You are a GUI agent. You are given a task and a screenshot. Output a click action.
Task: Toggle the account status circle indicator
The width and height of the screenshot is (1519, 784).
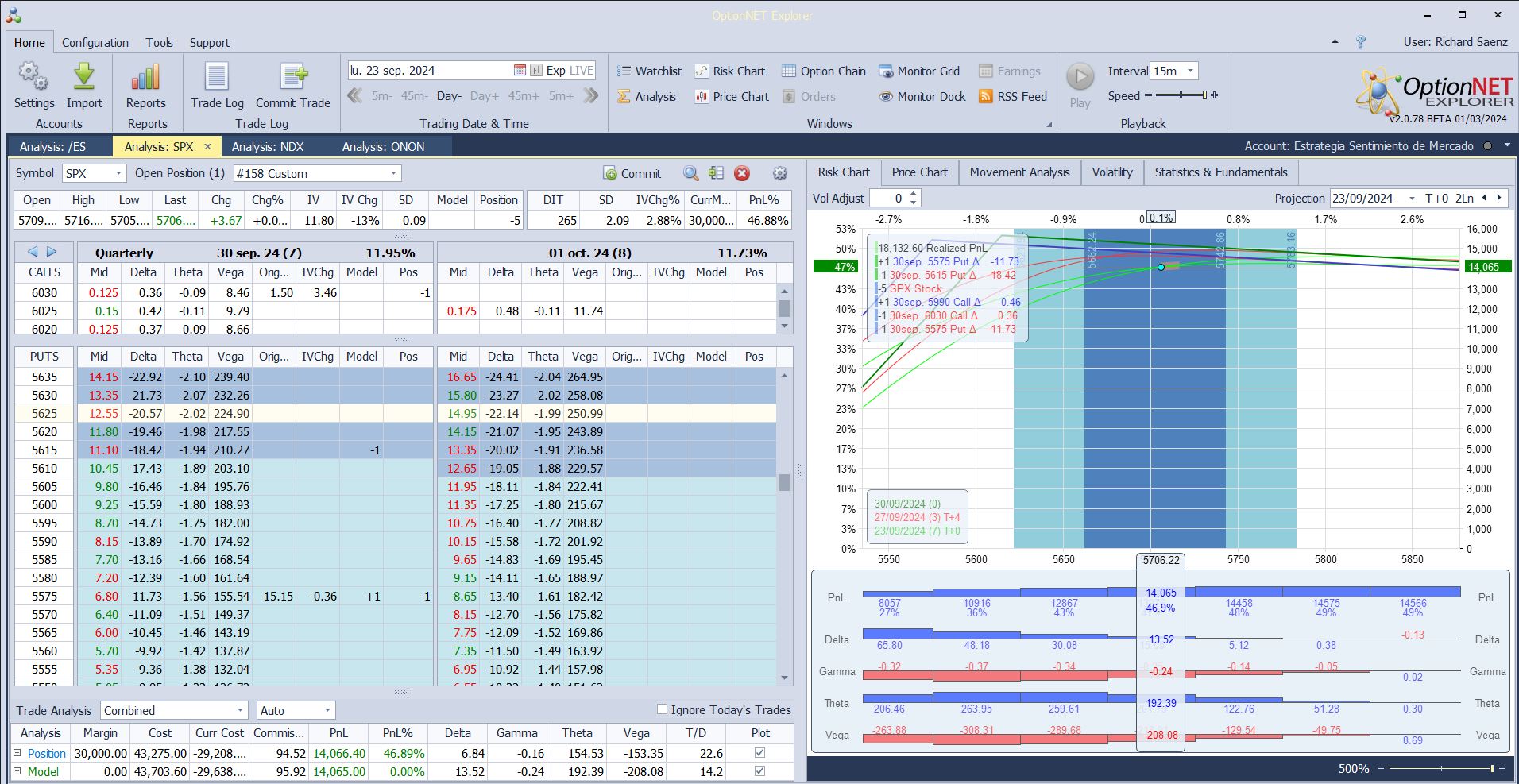pyautogui.click(x=1487, y=146)
